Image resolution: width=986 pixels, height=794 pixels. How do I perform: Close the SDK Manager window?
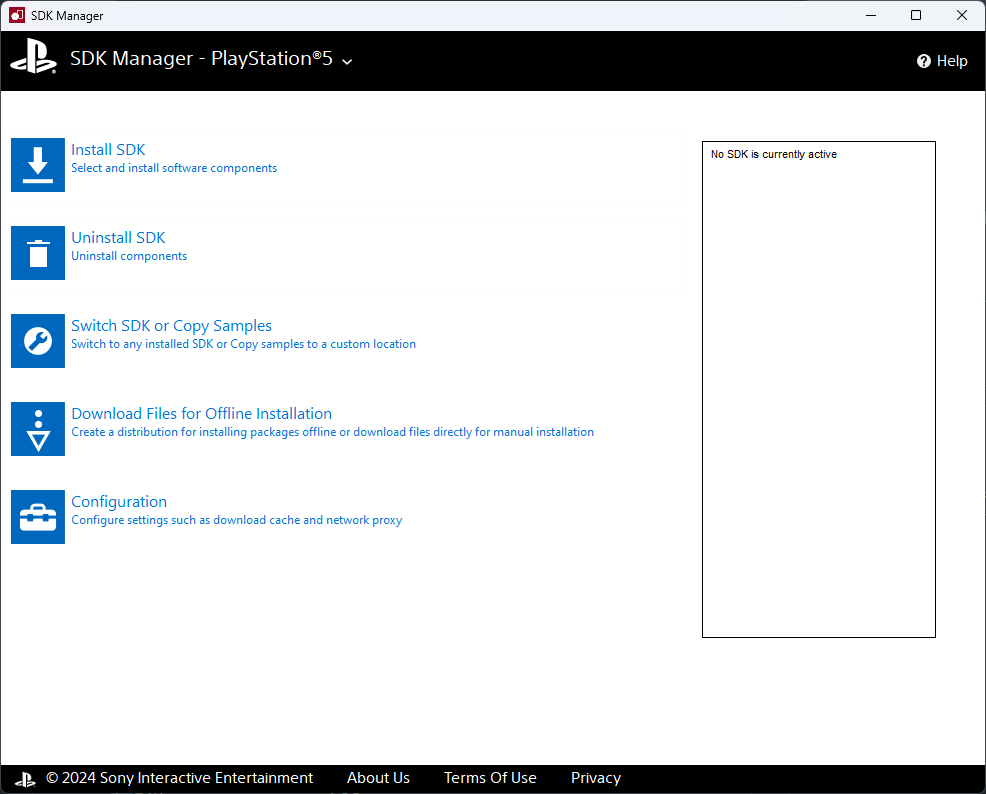[x=962, y=15]
